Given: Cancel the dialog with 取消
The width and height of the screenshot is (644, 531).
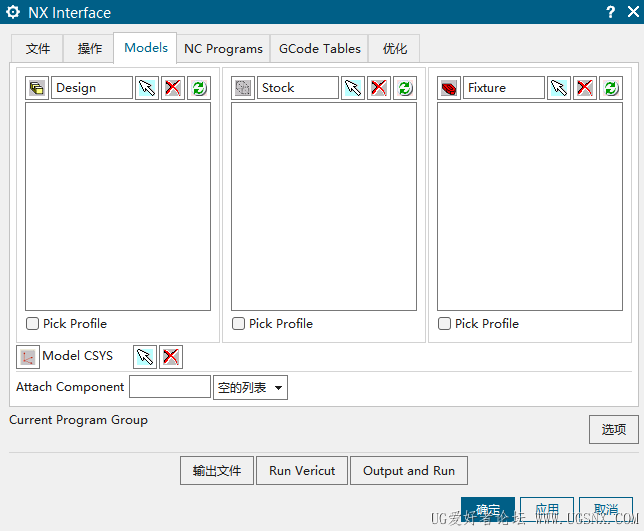Looking at the screenshot, I should [x=606, y=510].
